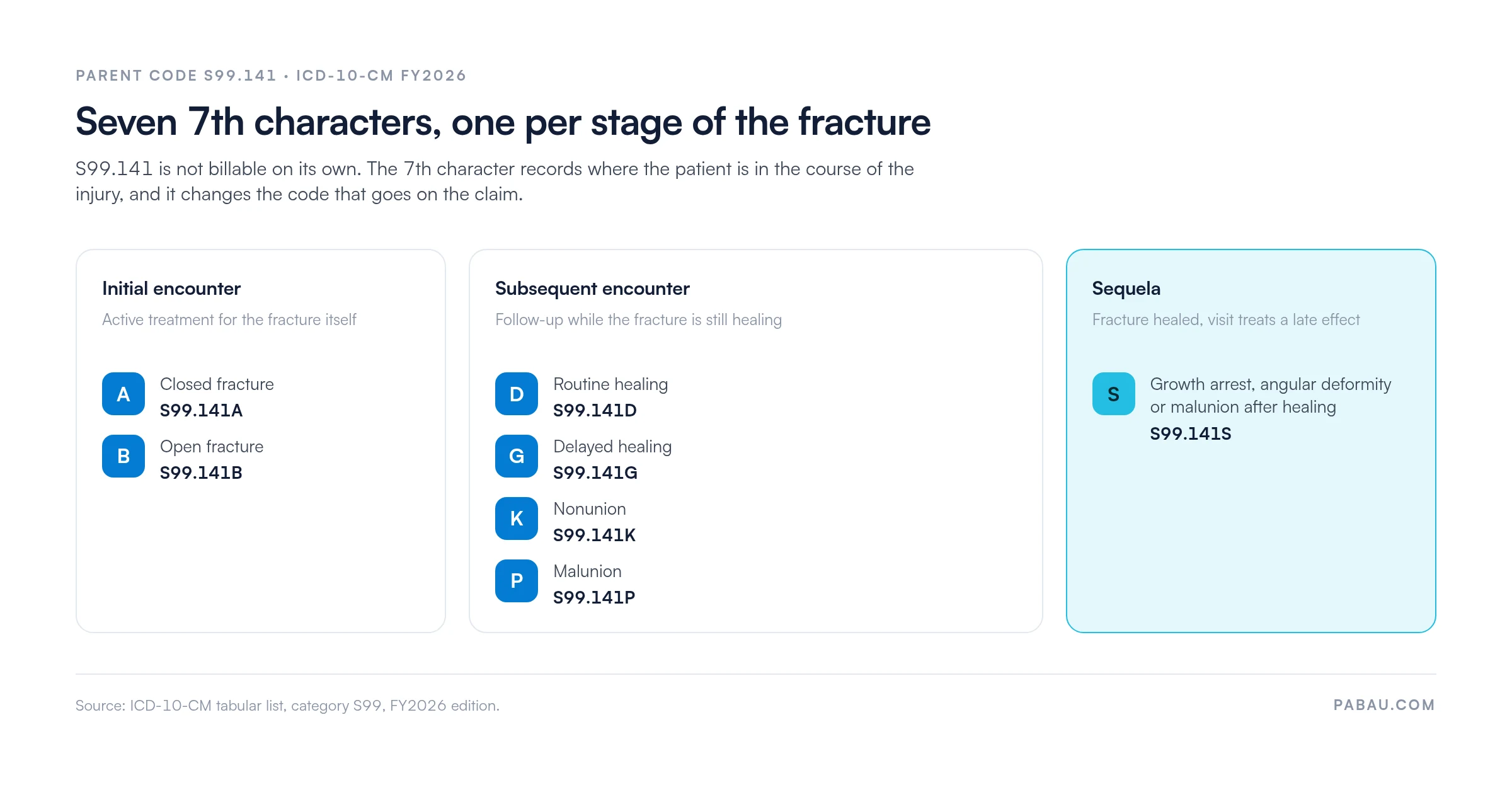Select the D routine healing badge
The image size is (1512, 785).
(x=517, y=394)
